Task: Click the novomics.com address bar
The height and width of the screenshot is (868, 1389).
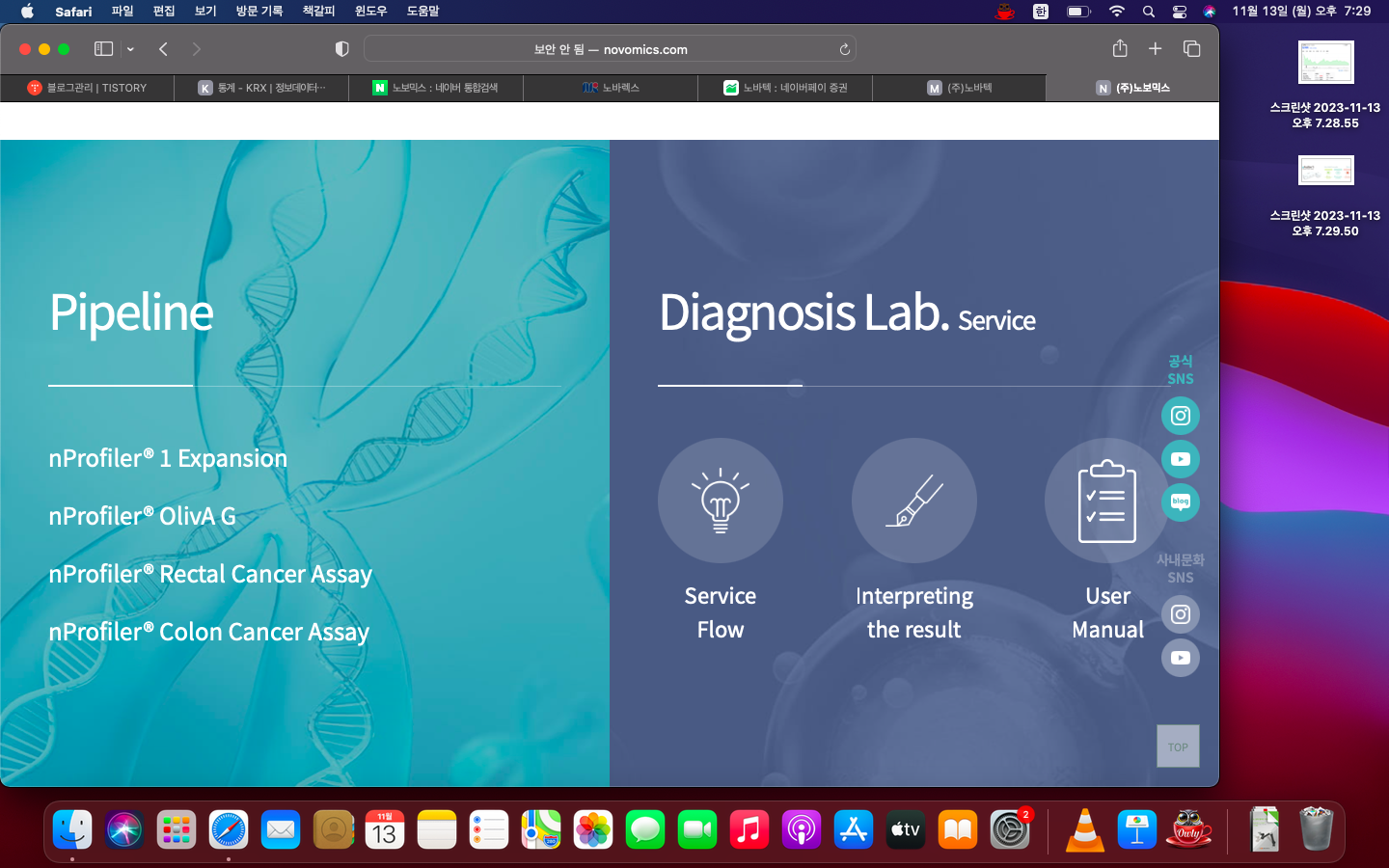Action: point(610,49)
